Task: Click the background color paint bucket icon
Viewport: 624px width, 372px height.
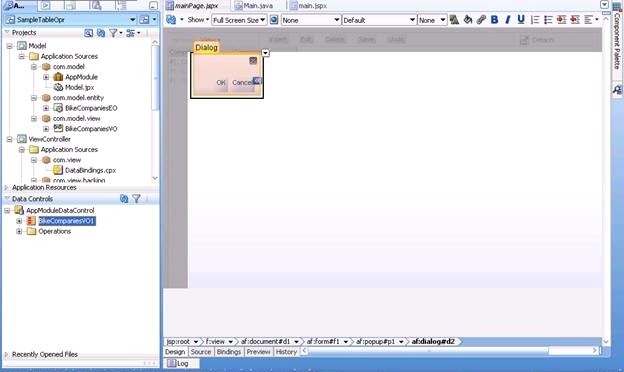Action: (x=468, y=19)
